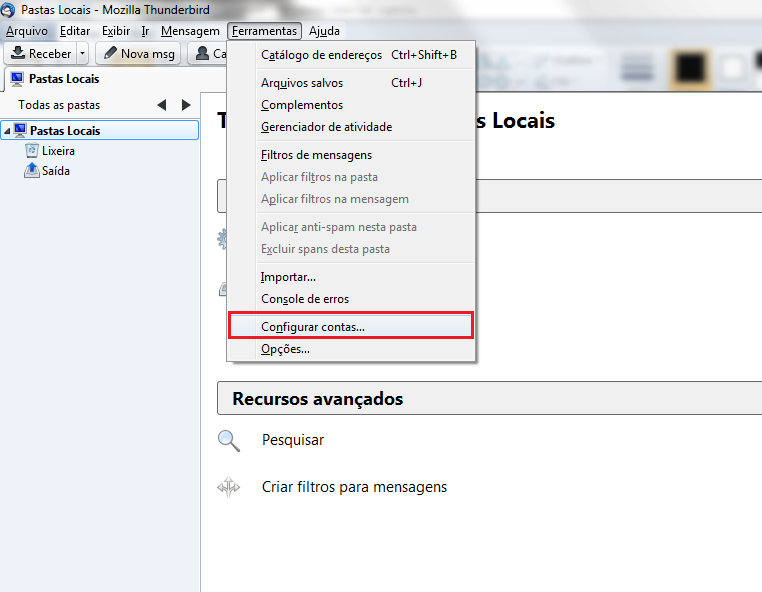The height and width of the screenshot is (592, 762).
Task: Click the address book person icon button
Action: 208,53
